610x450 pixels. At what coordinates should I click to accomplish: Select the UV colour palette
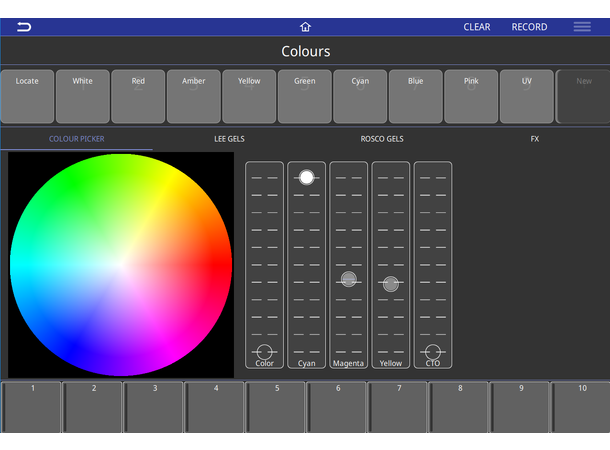click(x=527, y=96)
